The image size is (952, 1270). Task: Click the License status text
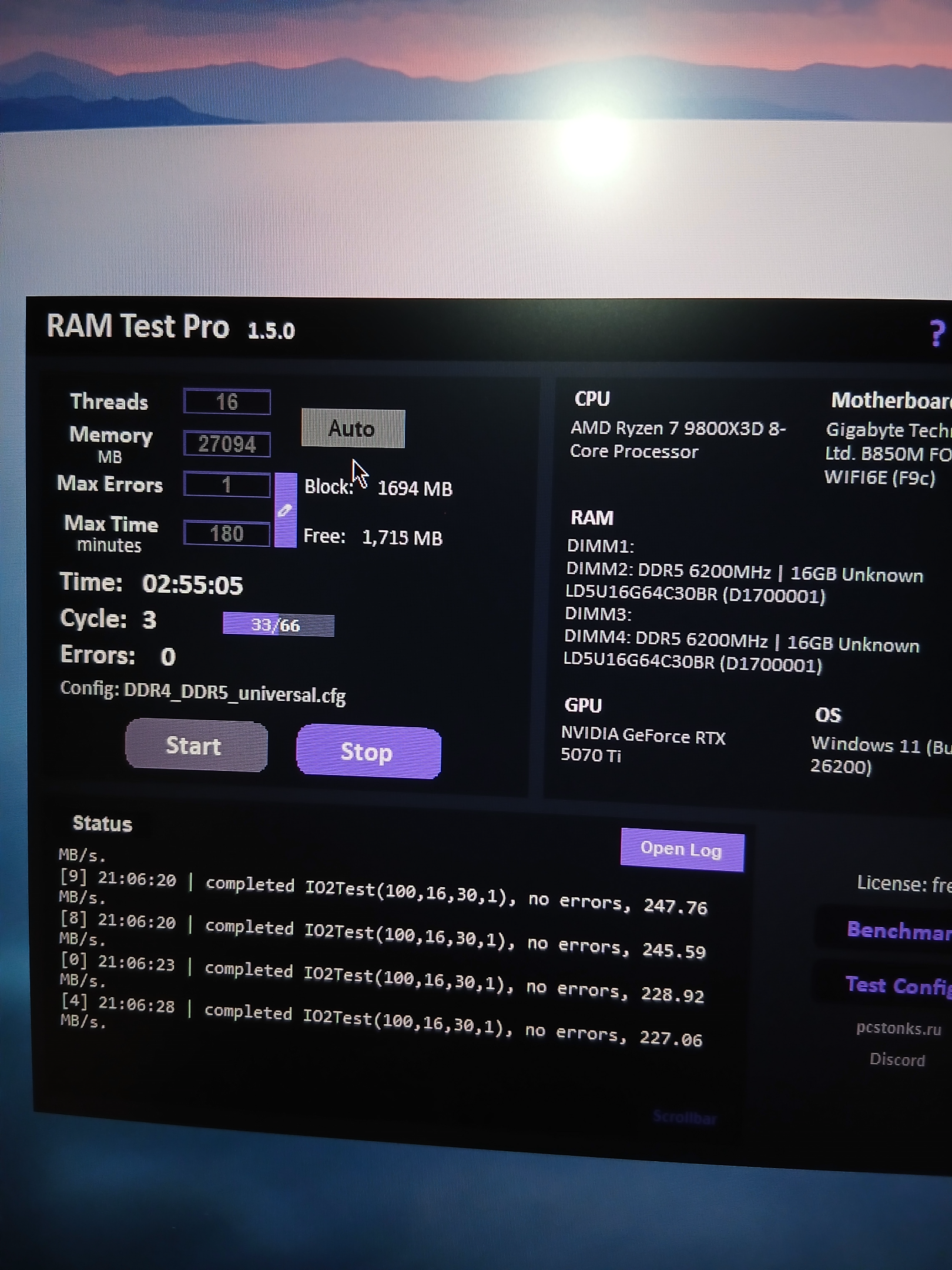(904, 883)
